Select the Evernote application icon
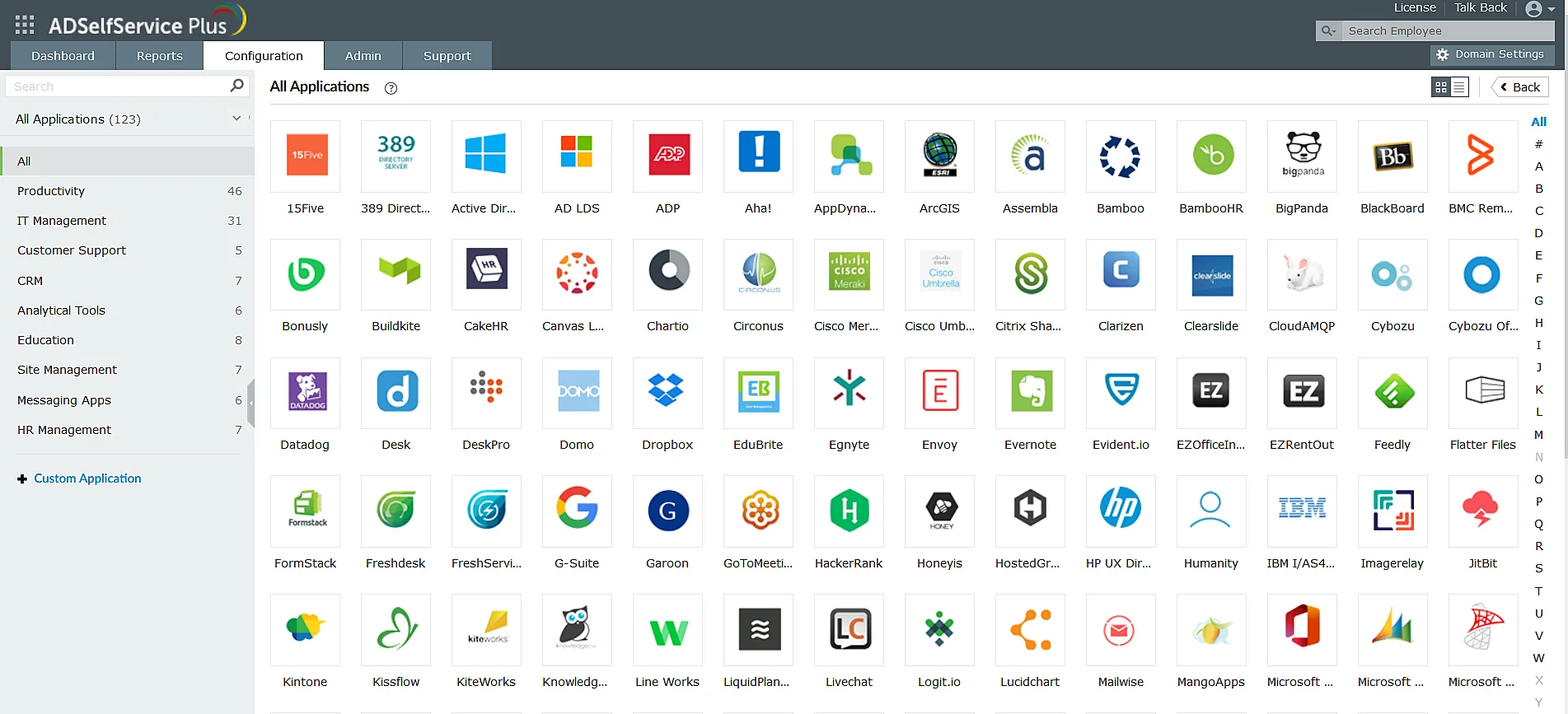 [1030, 392]
